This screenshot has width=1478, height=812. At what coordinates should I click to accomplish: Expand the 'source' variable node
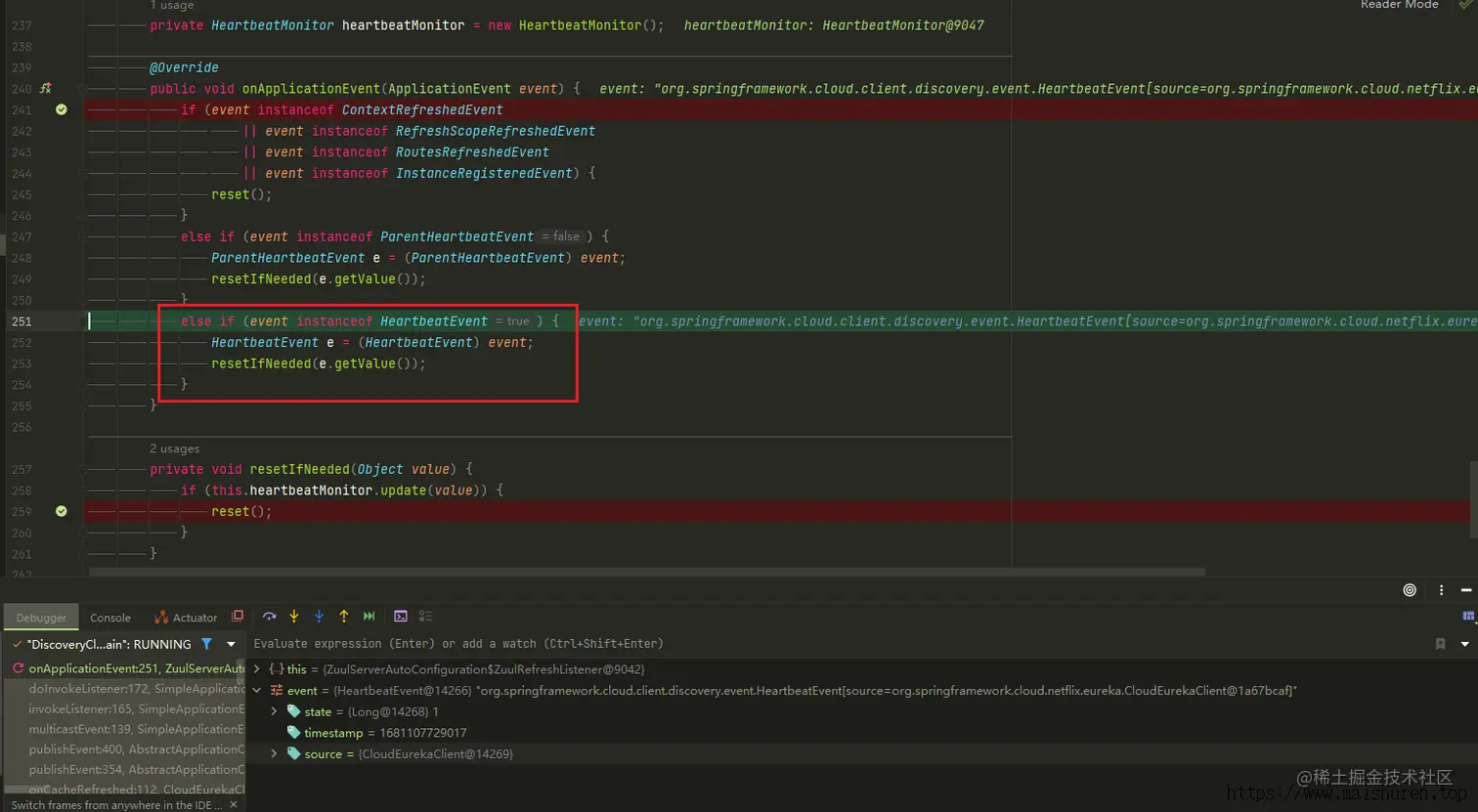click(x=275, y=753)
